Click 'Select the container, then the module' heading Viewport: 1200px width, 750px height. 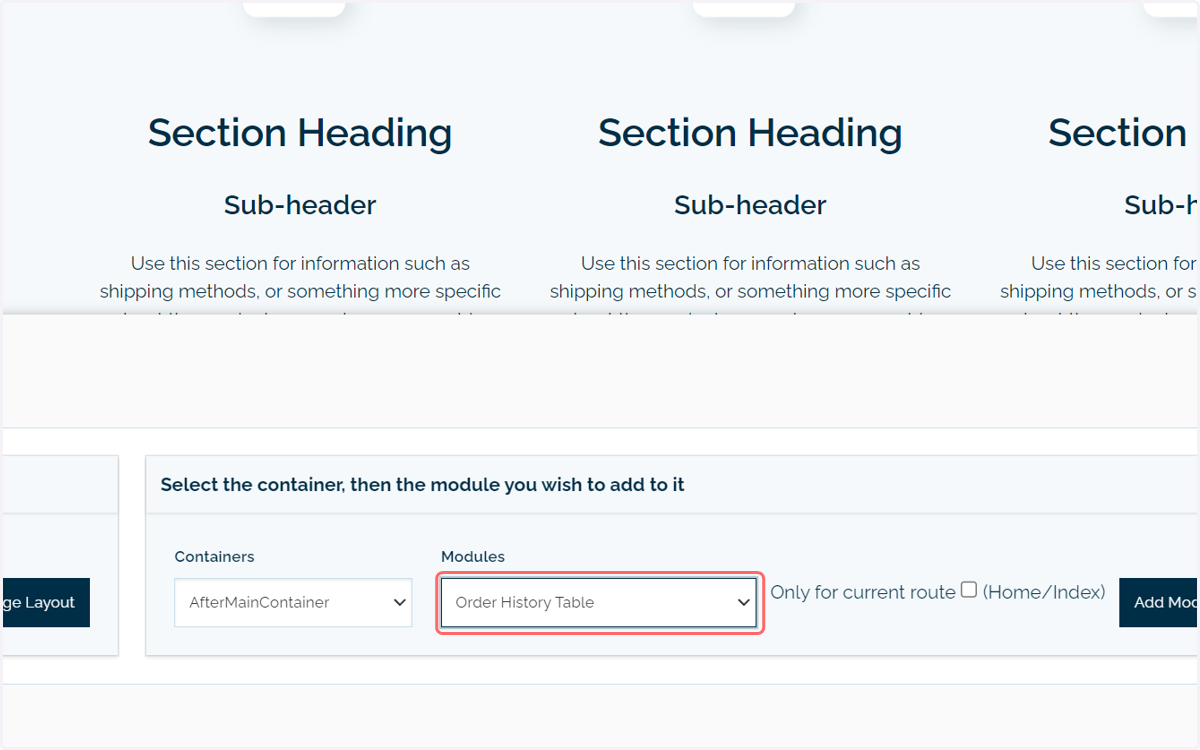pyautogui.click(x=422, y=484)
